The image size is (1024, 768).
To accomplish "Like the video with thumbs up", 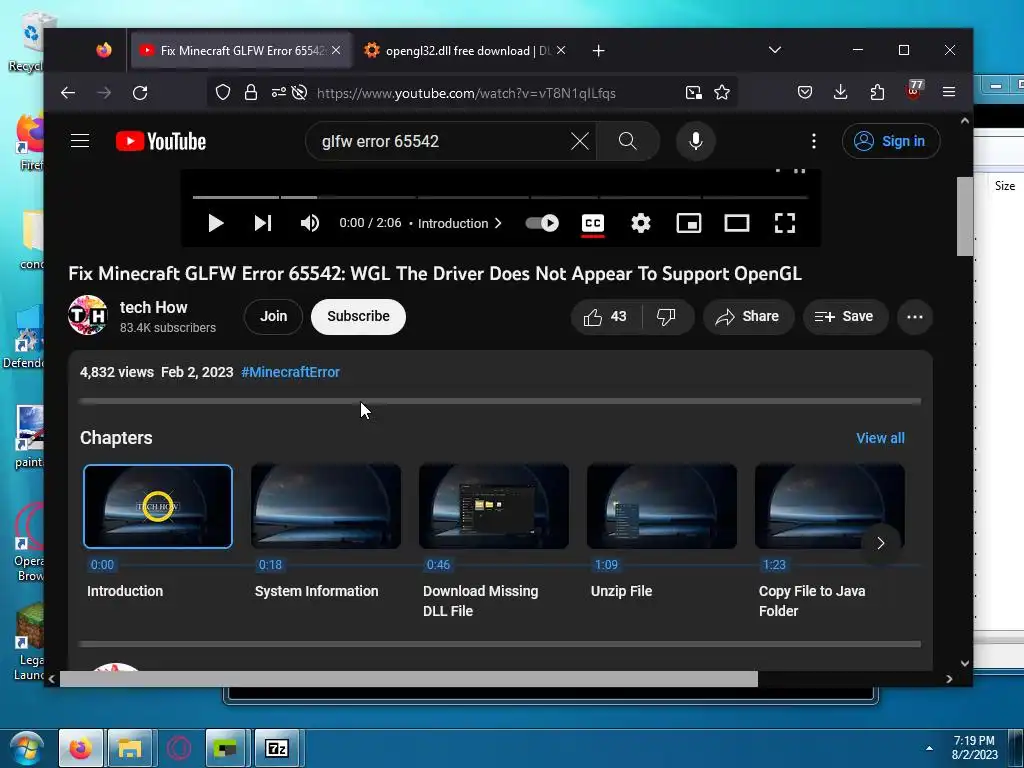I will (606, 317).
